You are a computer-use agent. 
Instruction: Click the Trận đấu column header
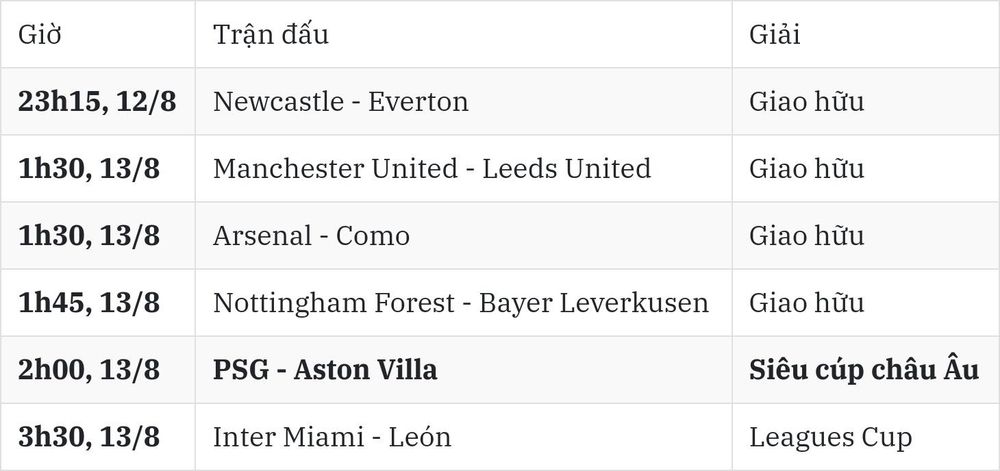(270, 34)
